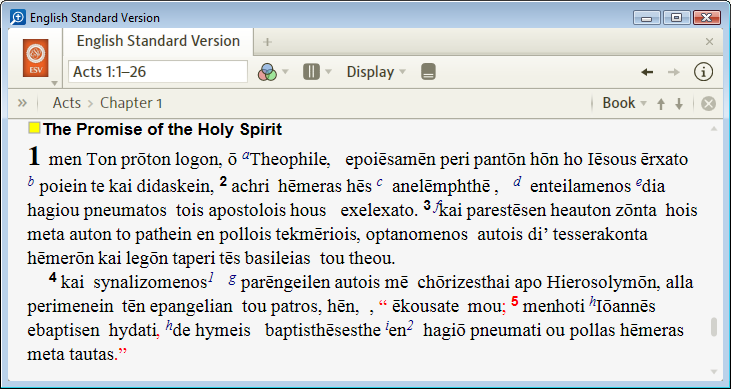This screenshot has height=389, width=731.
Task: Click the reading view book icon
Action: [428, 72]
